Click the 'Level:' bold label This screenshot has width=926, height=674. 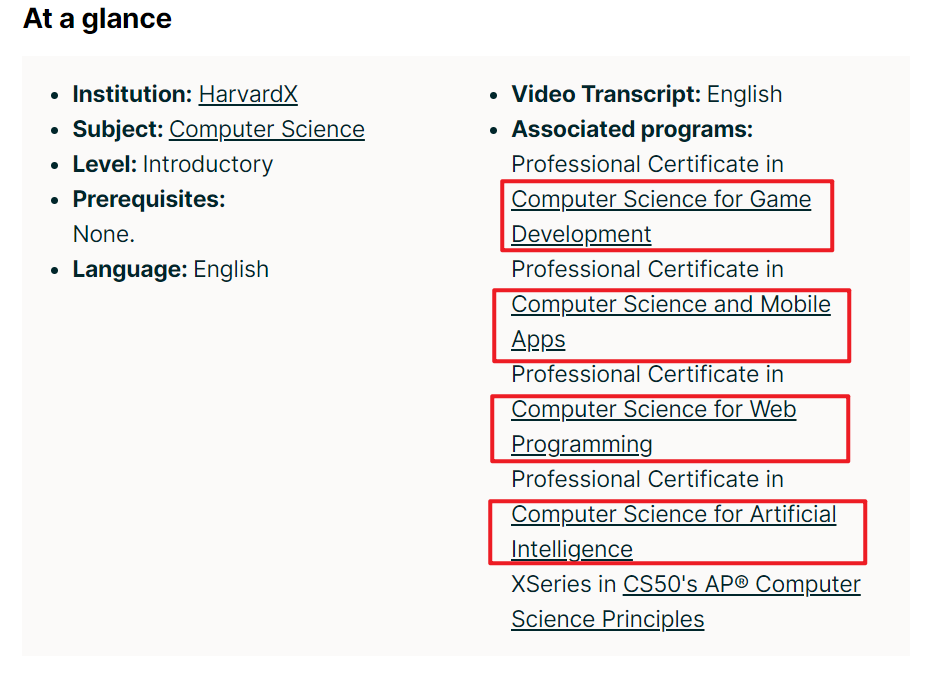pyautogui.click(x=105, y=164)
